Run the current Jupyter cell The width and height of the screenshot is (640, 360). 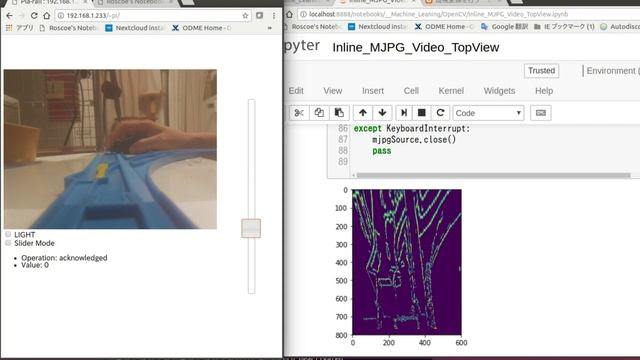404,113
